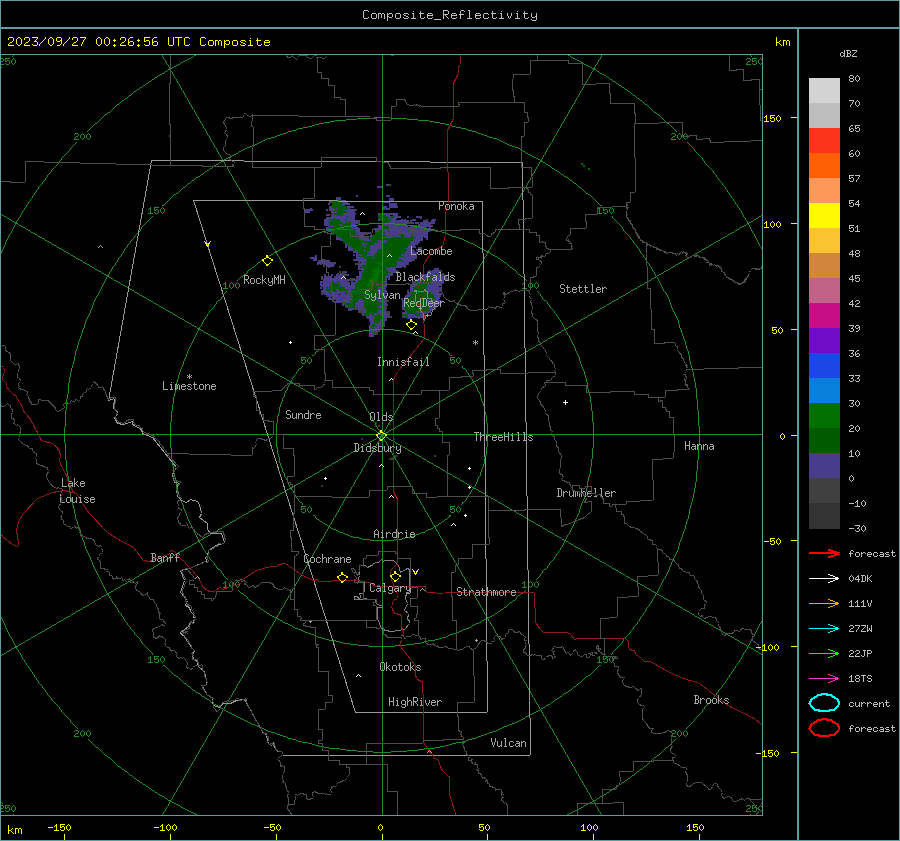Click the Brooks city label
Screen dimensions: 900x841
[711, 700]
